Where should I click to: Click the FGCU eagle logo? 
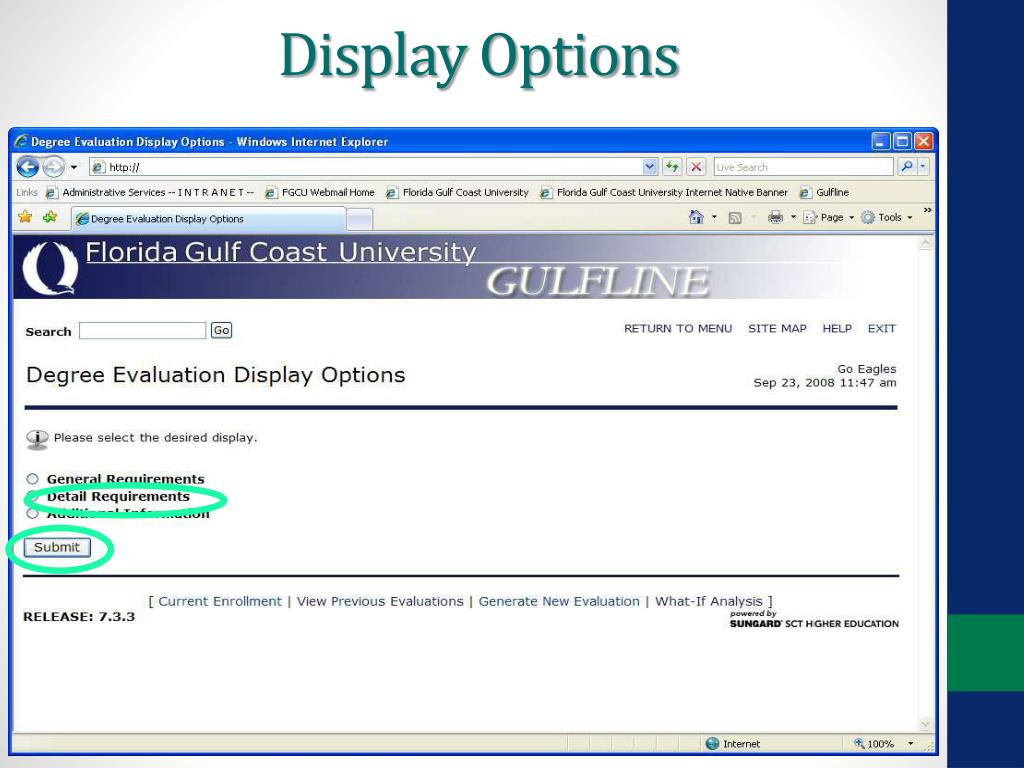pos(50,267)
